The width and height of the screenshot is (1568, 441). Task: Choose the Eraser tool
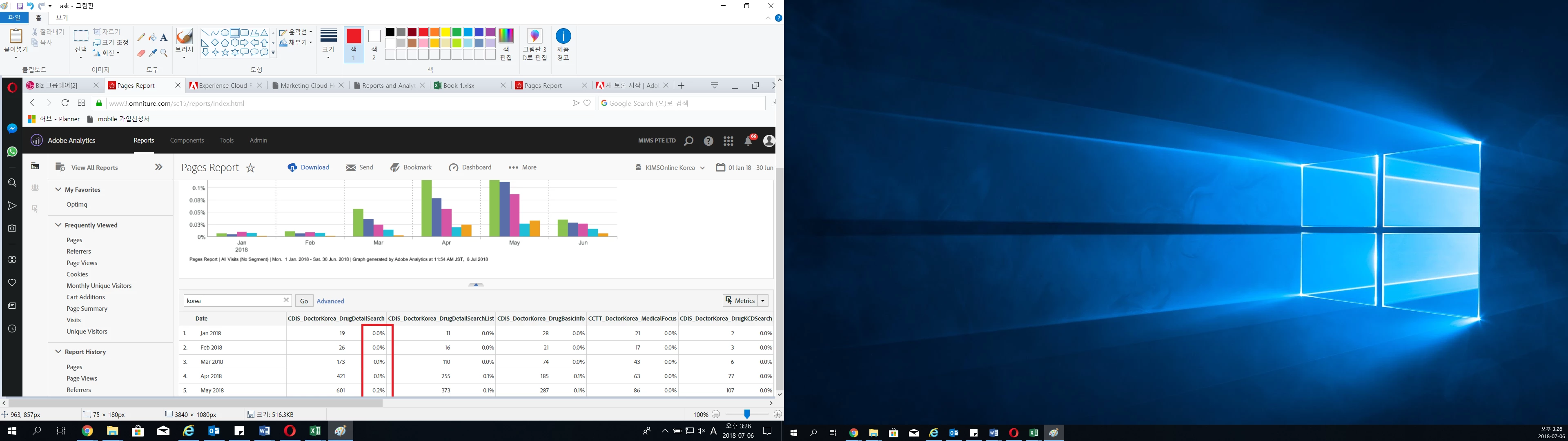pos(141,53)
